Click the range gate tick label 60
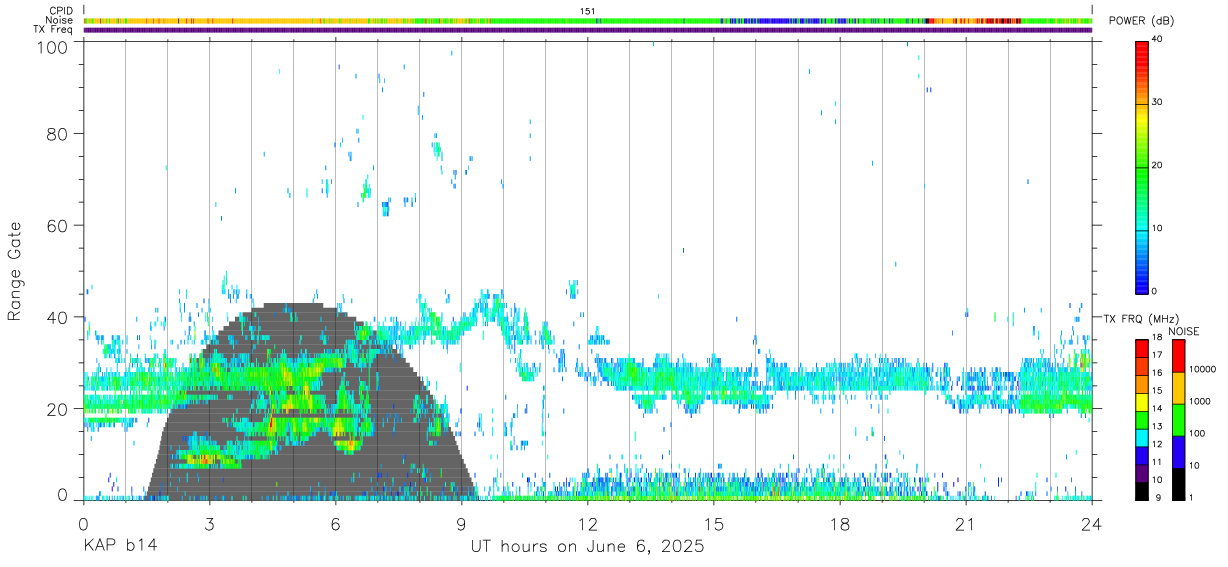This screenshot has width=1228, height=567. click(58, 225)
